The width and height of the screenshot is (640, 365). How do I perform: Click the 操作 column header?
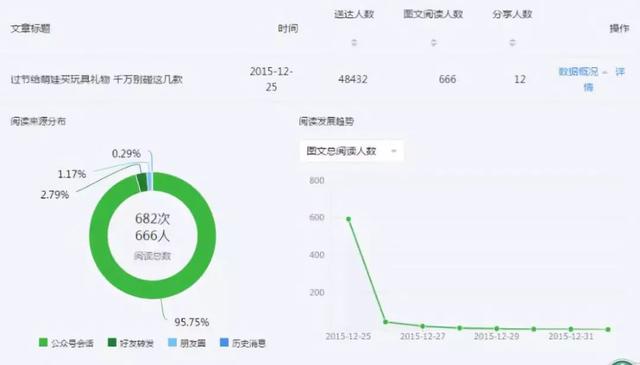coord(619,28)
